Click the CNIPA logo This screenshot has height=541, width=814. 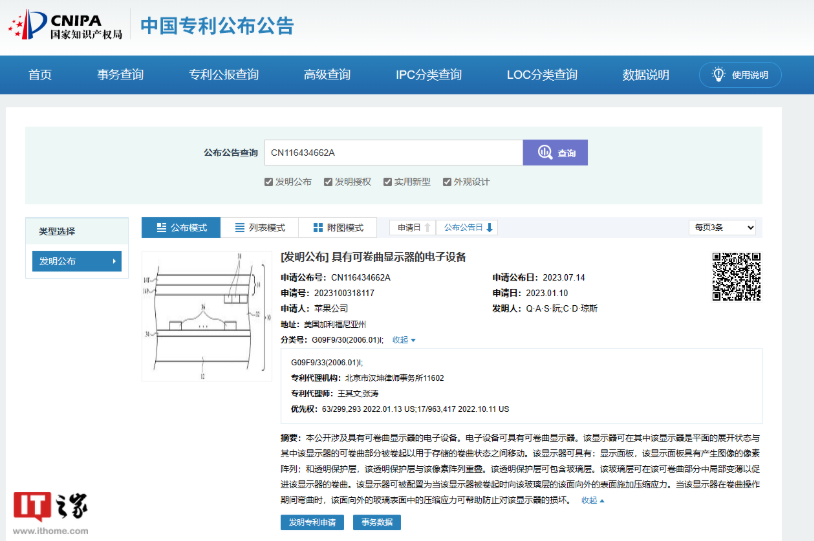(x=65, y=24)
